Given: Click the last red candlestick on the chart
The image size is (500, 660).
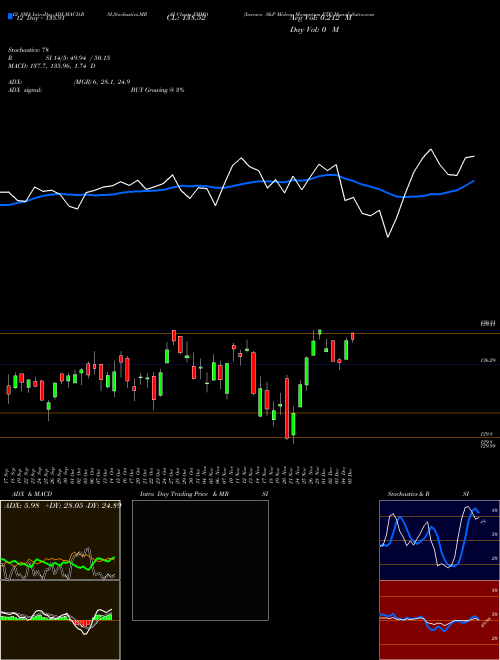Looking at the screenshot, I should [353, 336].
